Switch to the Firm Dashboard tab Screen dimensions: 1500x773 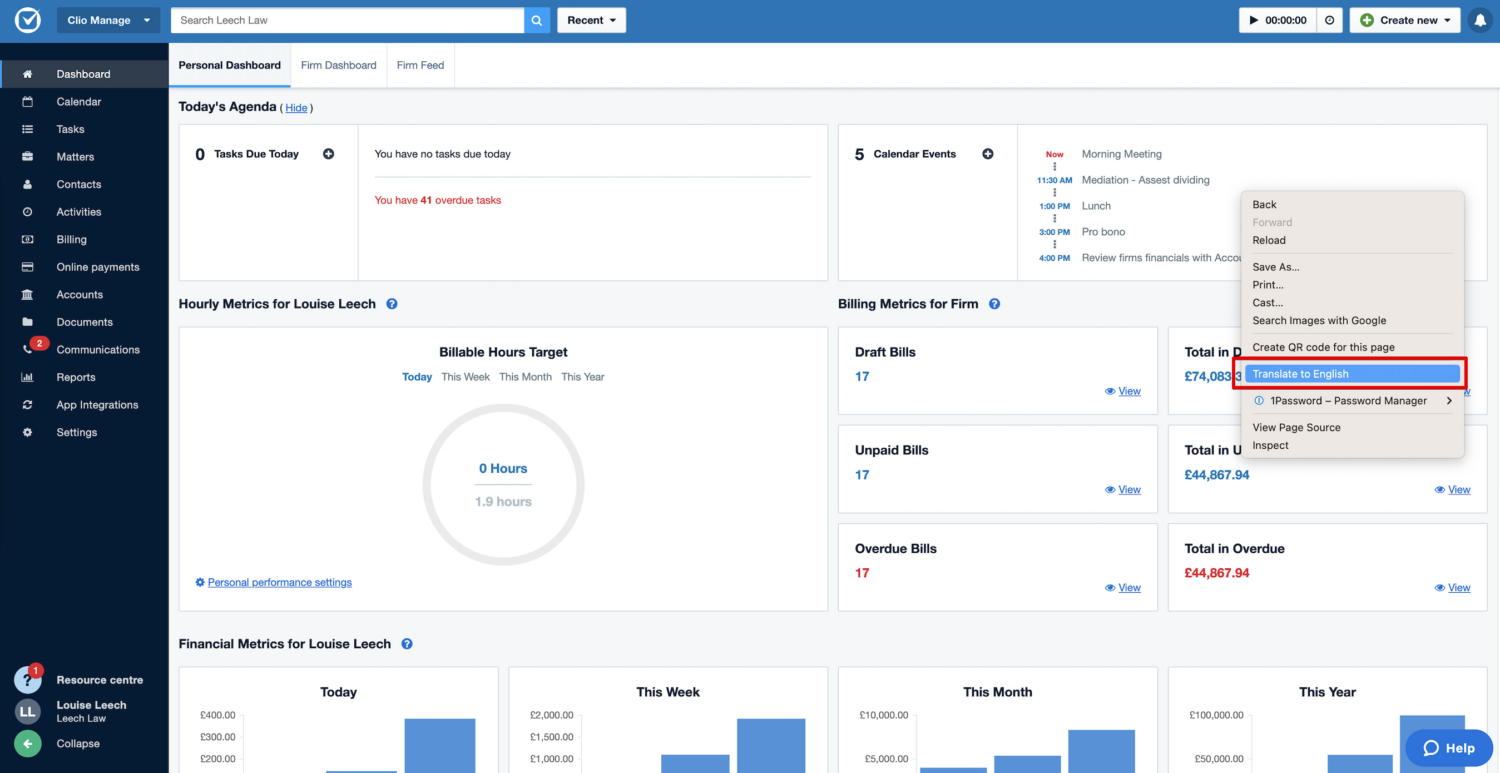338,65
